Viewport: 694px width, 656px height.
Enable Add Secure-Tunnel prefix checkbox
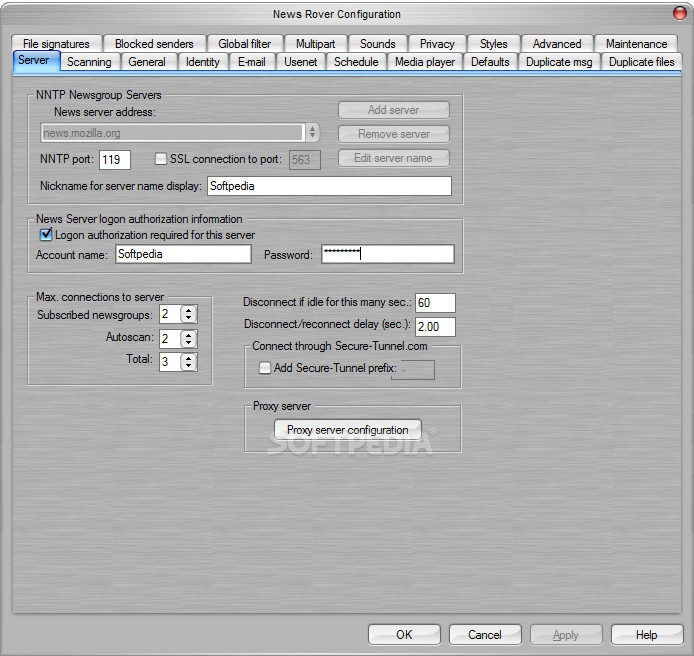(265, 368)
